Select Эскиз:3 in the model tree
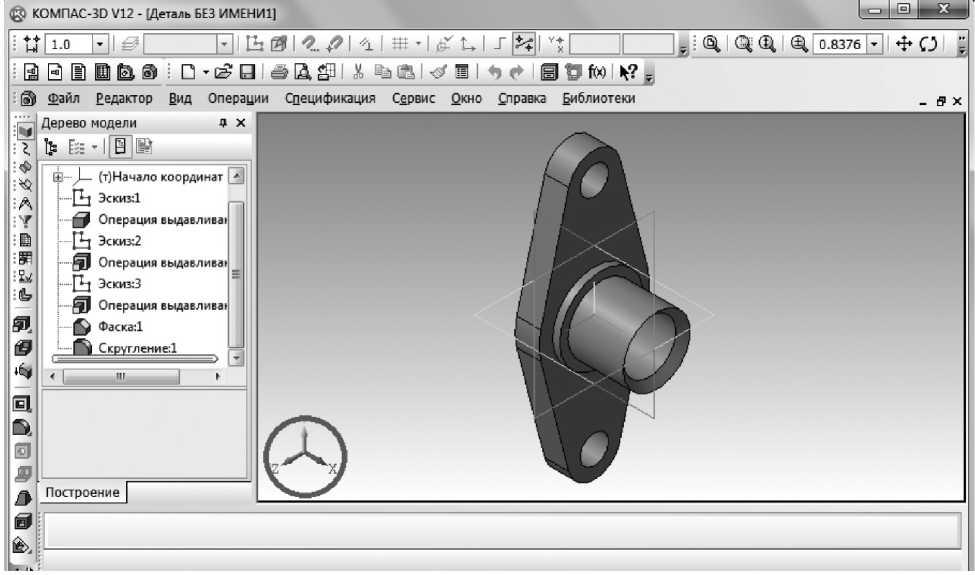 pos(119,284)
